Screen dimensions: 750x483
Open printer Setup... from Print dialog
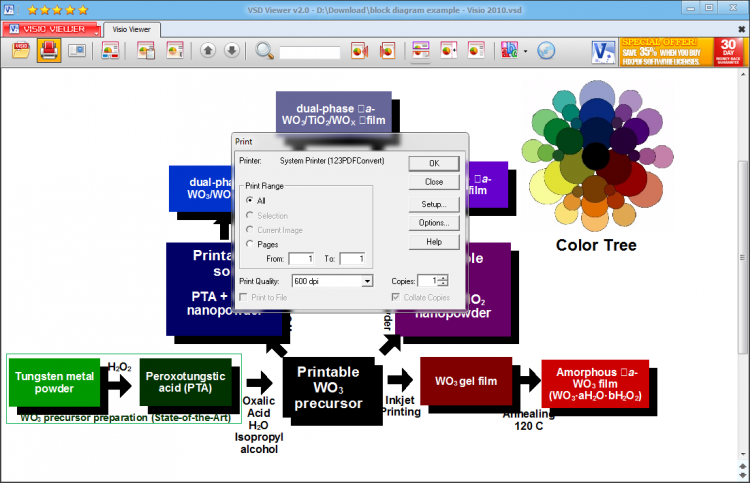click(434, 204)
